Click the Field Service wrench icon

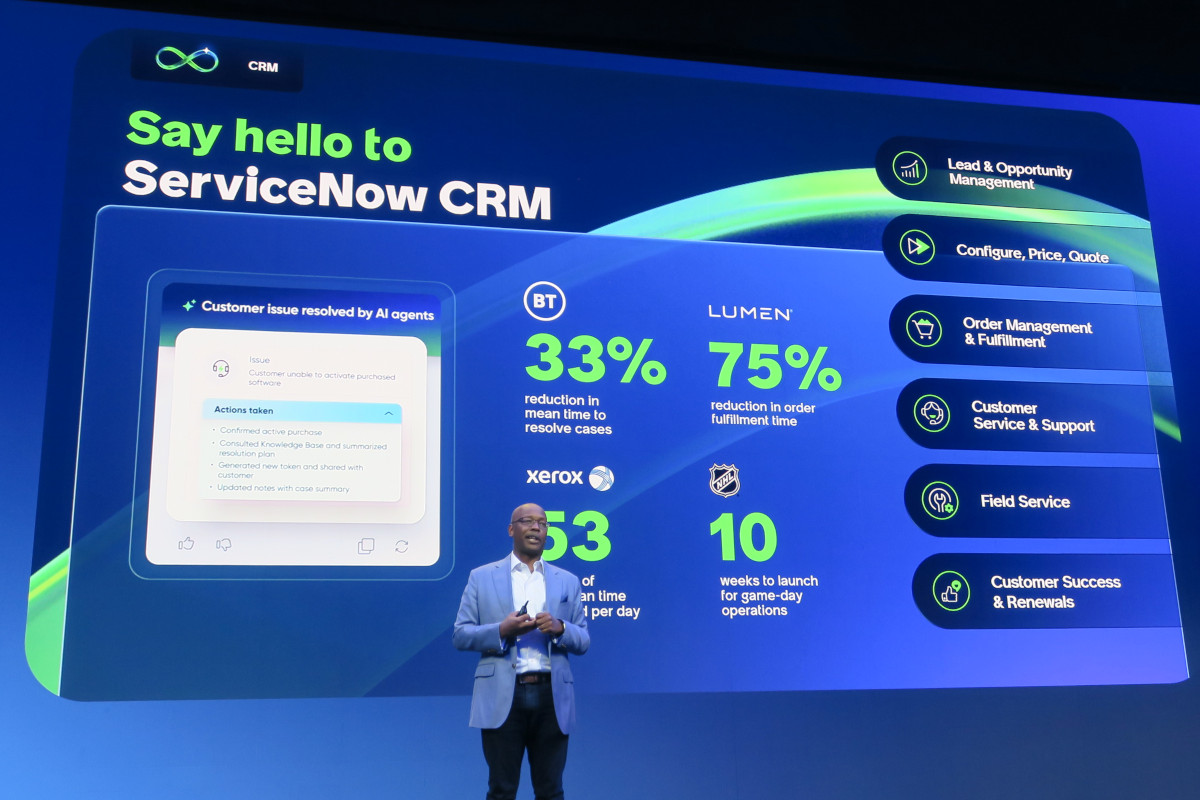[940, 500]
